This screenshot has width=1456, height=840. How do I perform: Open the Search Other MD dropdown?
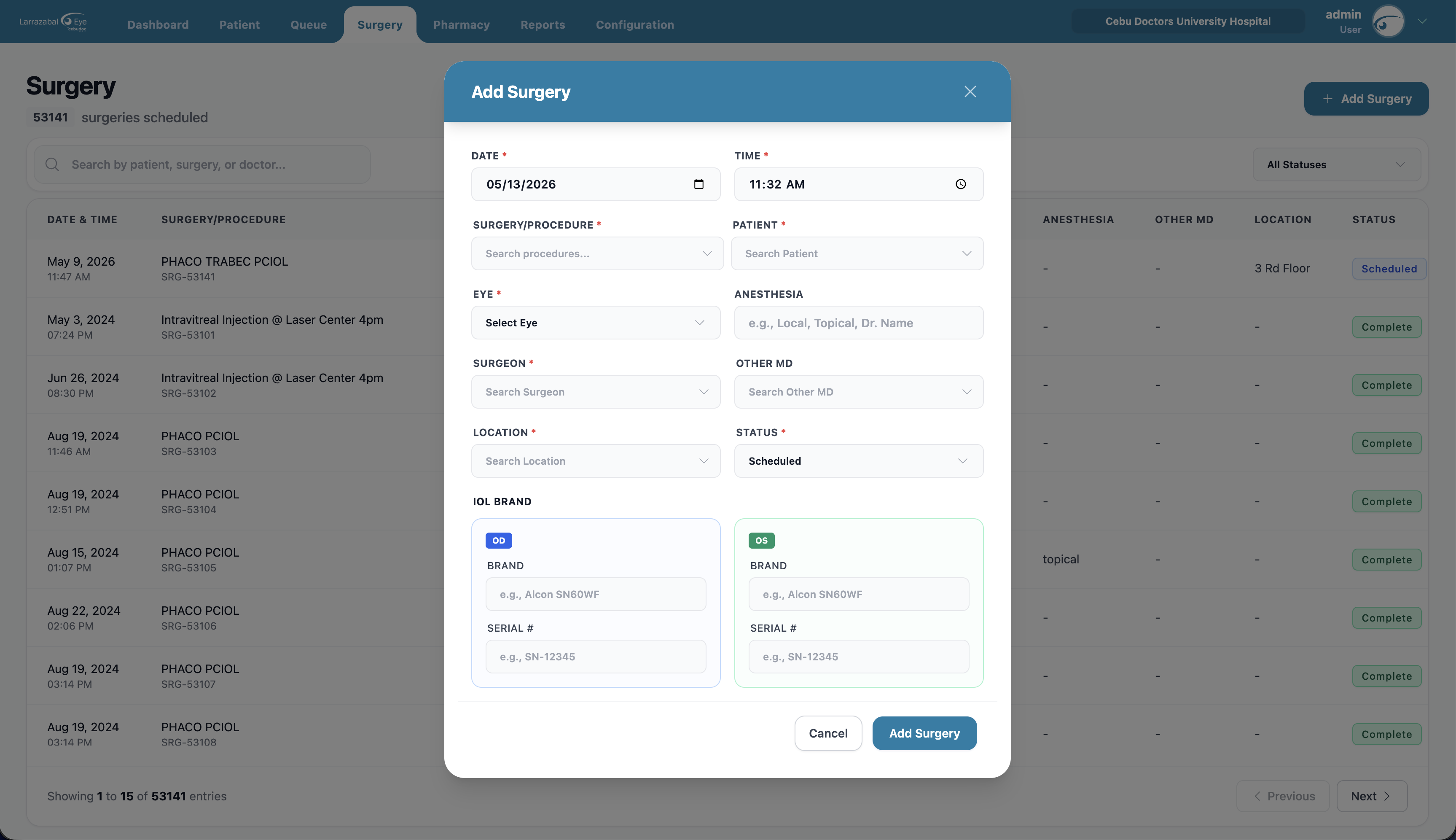point(859,392)
